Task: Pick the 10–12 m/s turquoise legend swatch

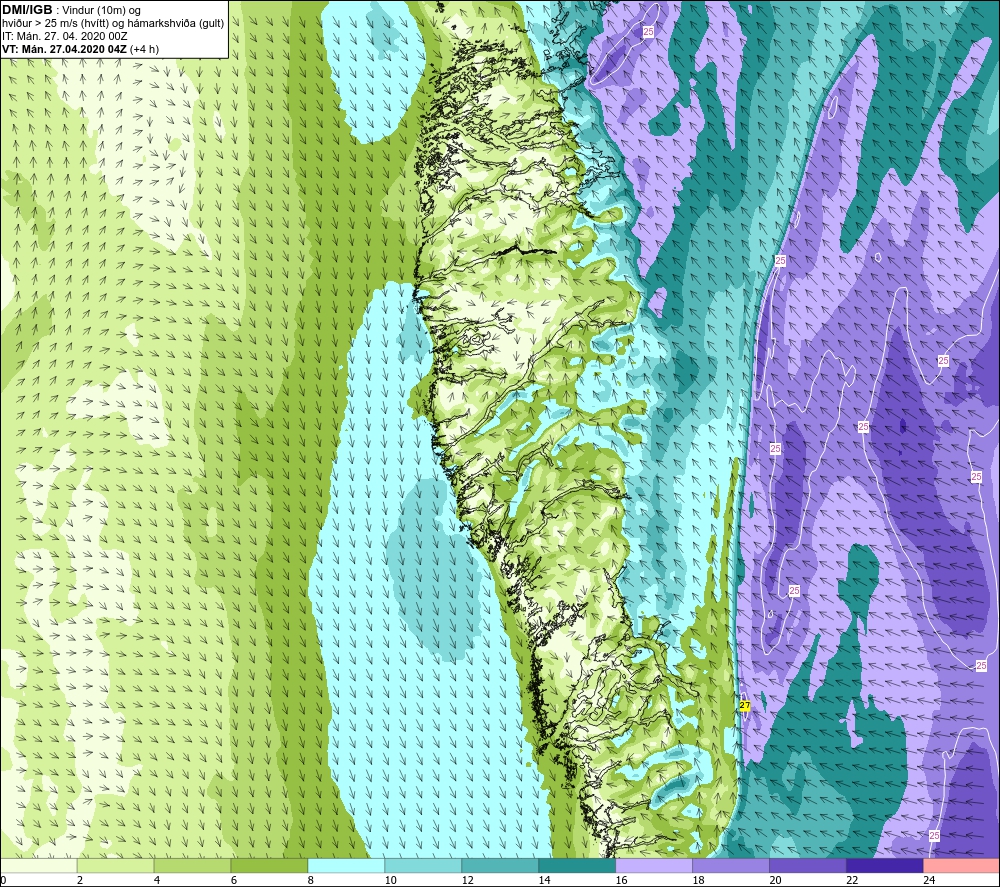Action: pos(423,866)
